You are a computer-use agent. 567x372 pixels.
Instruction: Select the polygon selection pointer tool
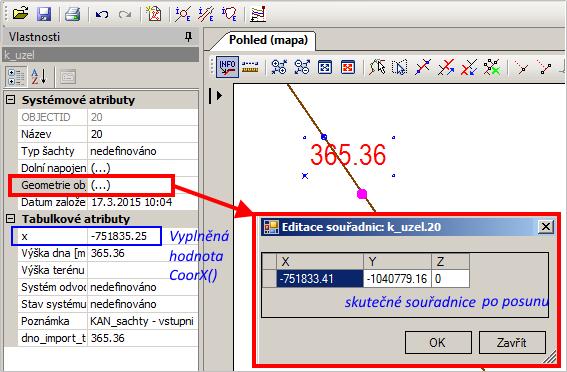(377, 67)
